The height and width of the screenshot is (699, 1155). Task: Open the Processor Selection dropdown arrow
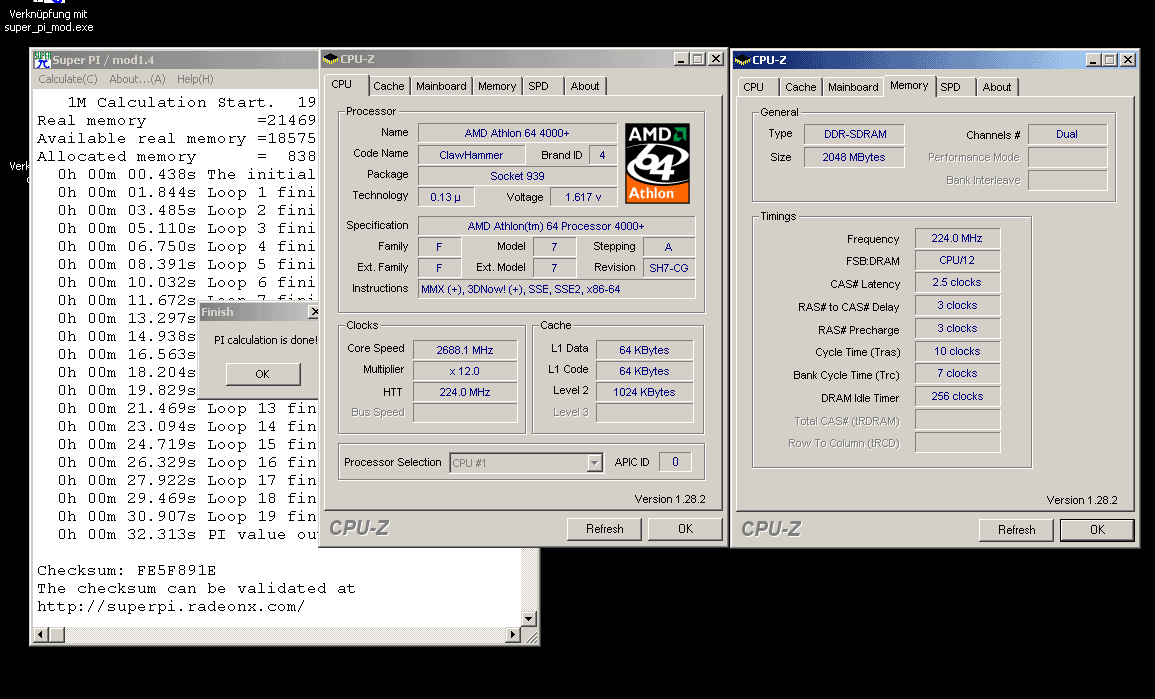point(594,463)
